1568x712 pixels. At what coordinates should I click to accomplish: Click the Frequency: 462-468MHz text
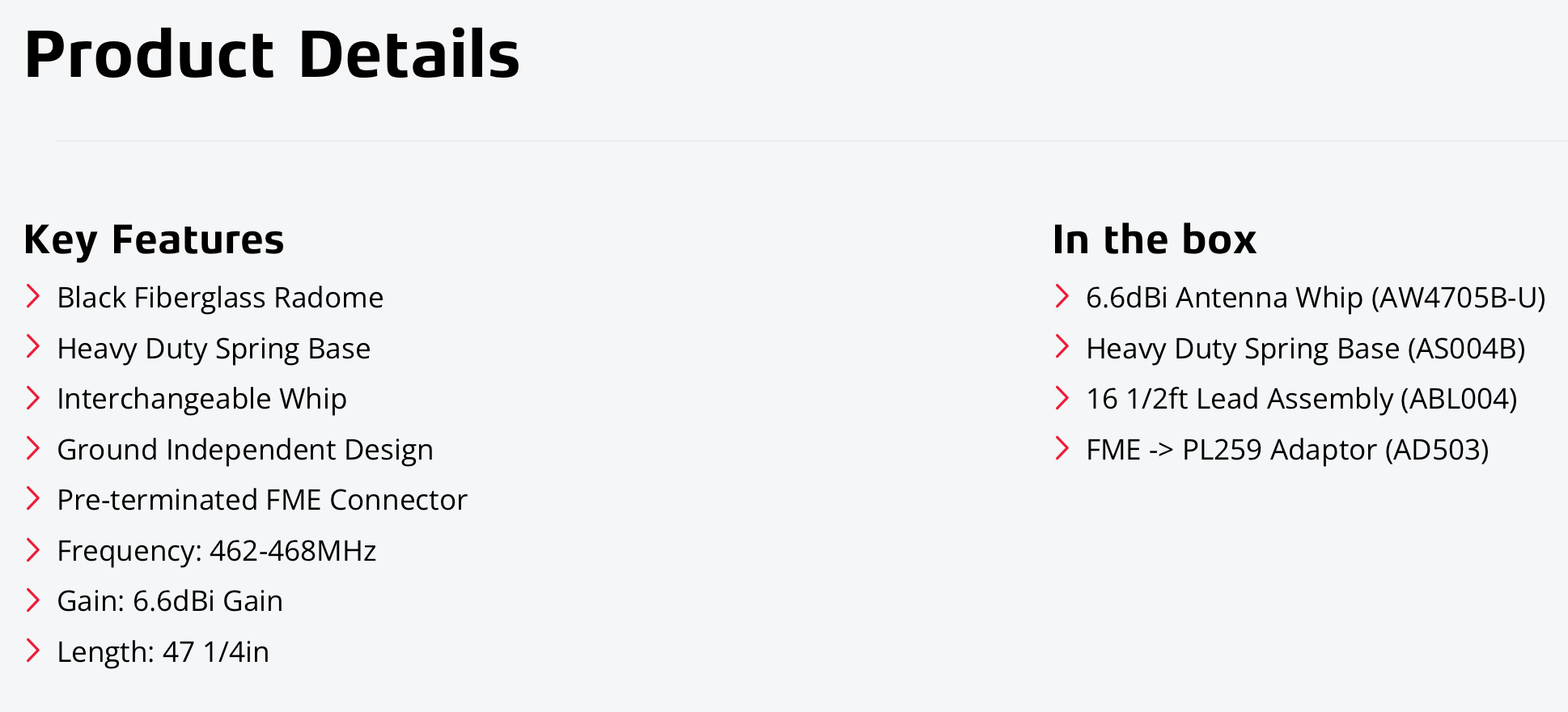point(217,551)
